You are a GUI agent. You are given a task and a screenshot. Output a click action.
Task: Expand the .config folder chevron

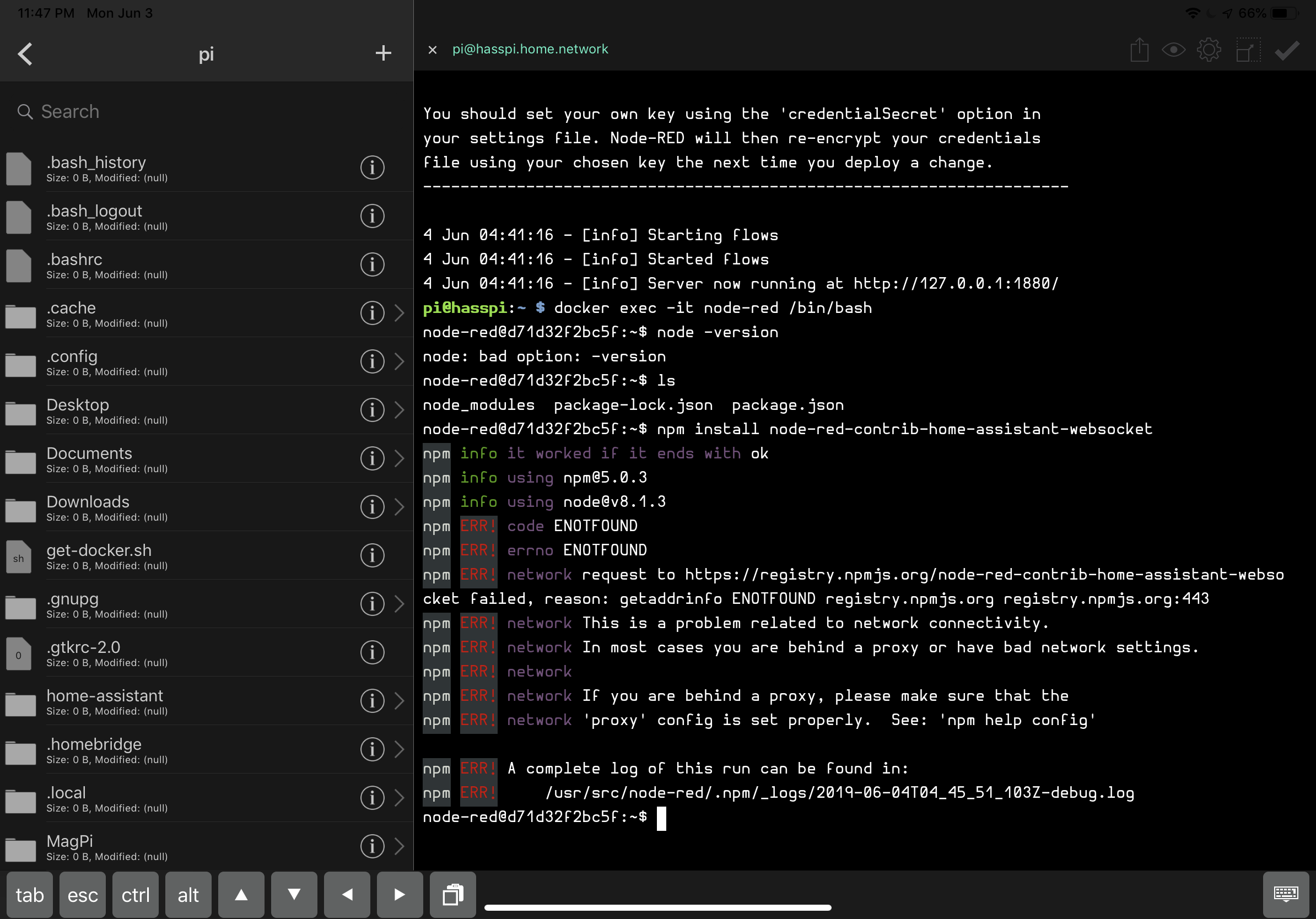(400, 361)
